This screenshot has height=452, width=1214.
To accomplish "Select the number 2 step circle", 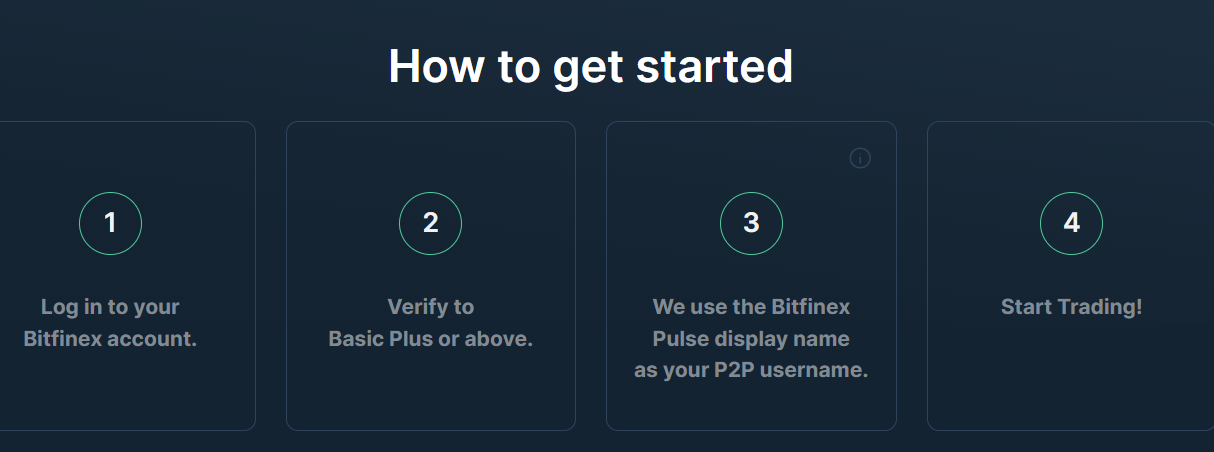I will 430,223.
